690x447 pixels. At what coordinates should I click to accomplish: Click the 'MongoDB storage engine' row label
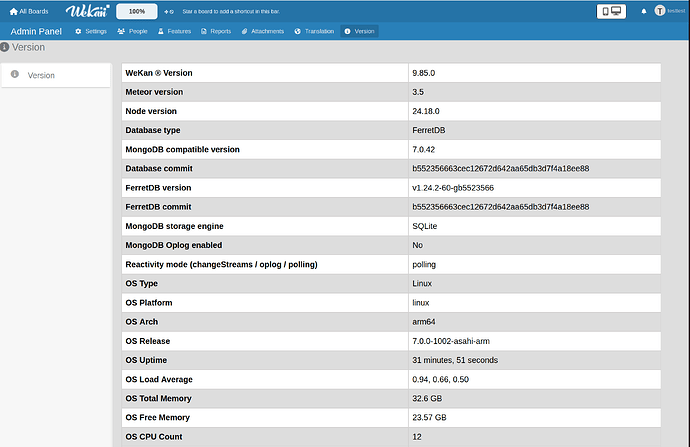174,226
